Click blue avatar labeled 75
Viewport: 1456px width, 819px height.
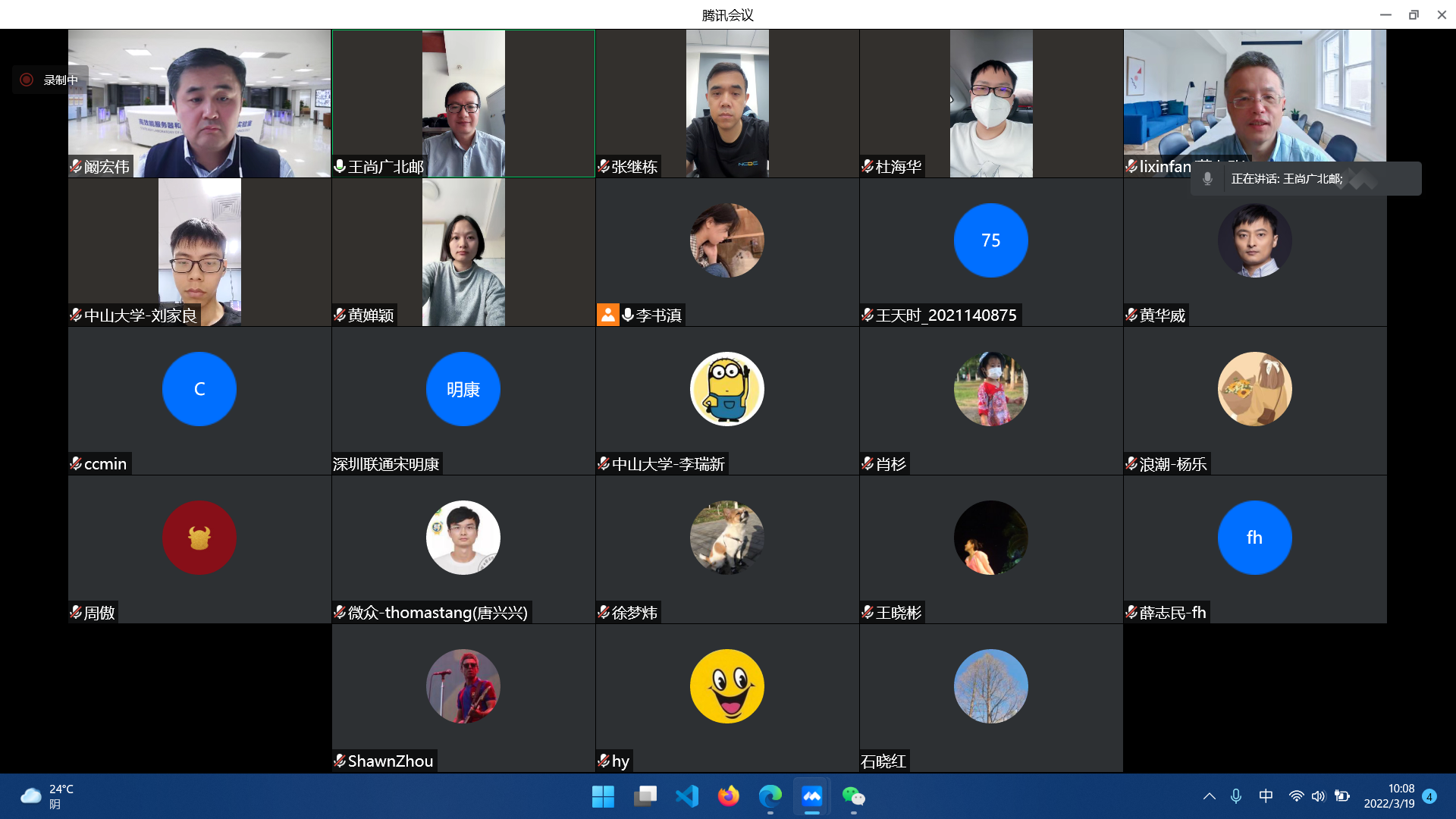(991, 240)
